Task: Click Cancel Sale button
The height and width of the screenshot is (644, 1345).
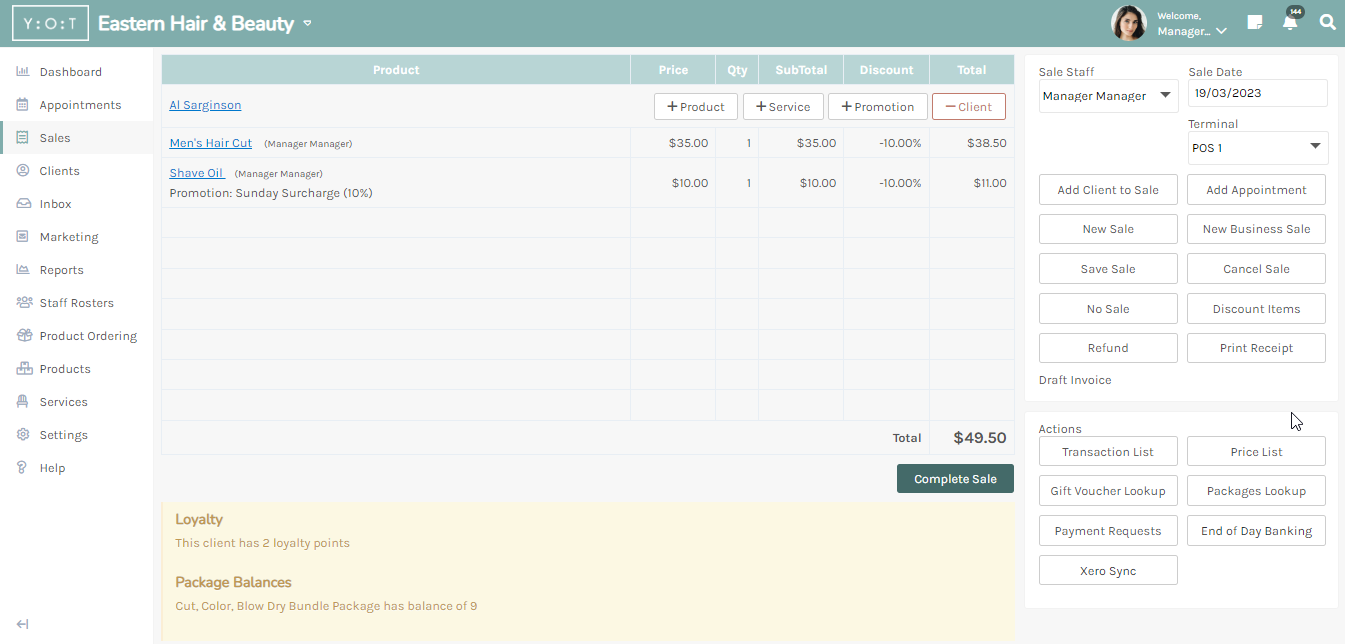Action: (1256, 269)
